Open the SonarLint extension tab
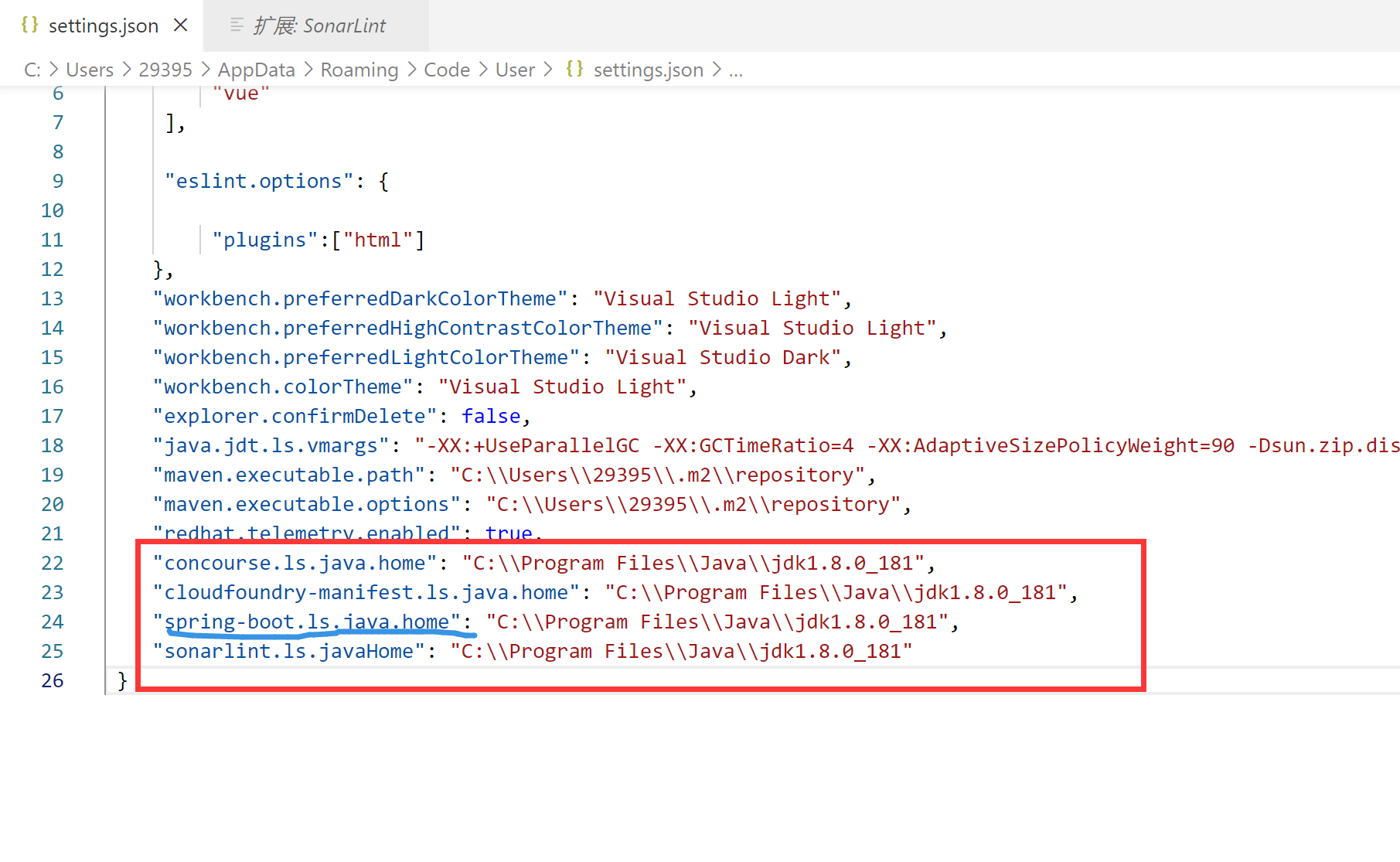This screenshot has height=862, width=1400. pyautogui.click(x=318, y=26)
